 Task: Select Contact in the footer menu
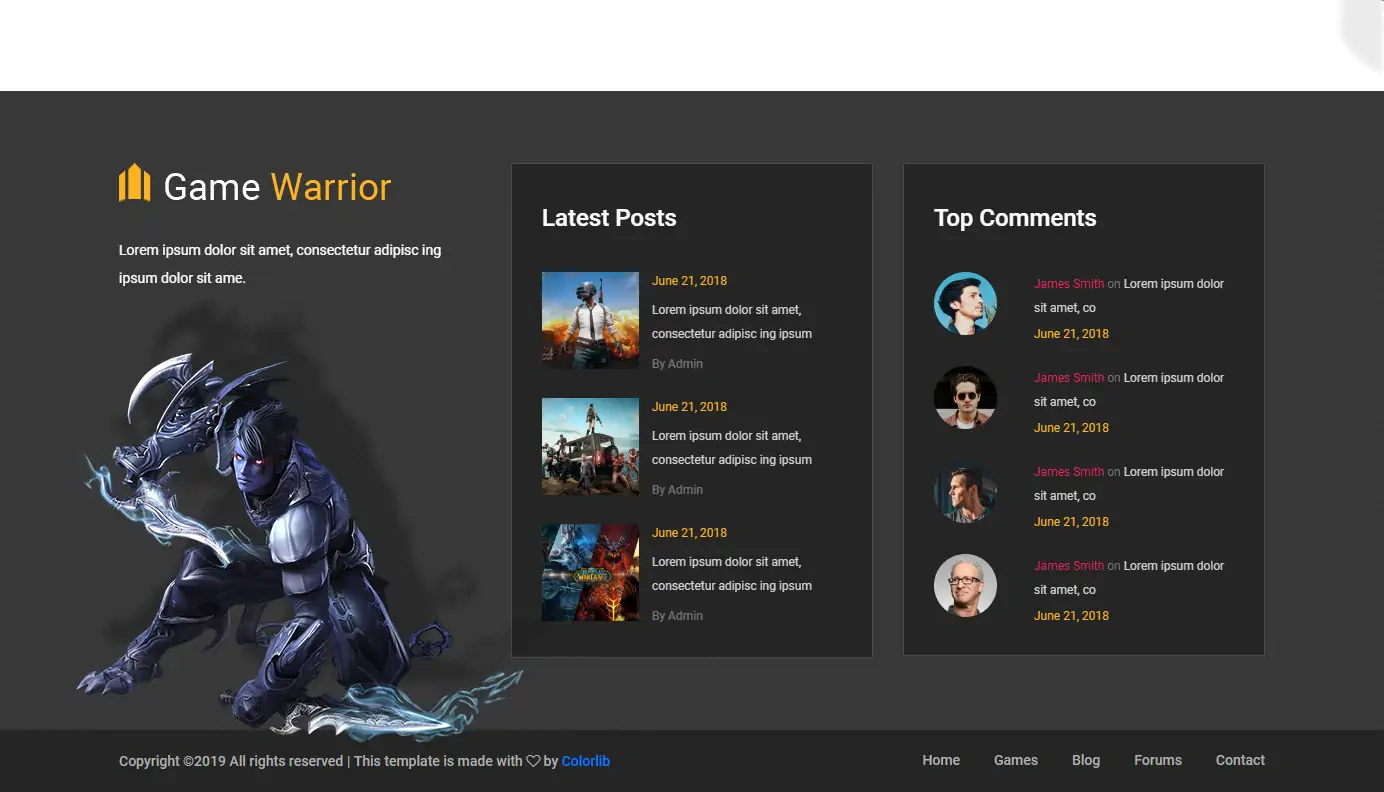point(1240,760)
